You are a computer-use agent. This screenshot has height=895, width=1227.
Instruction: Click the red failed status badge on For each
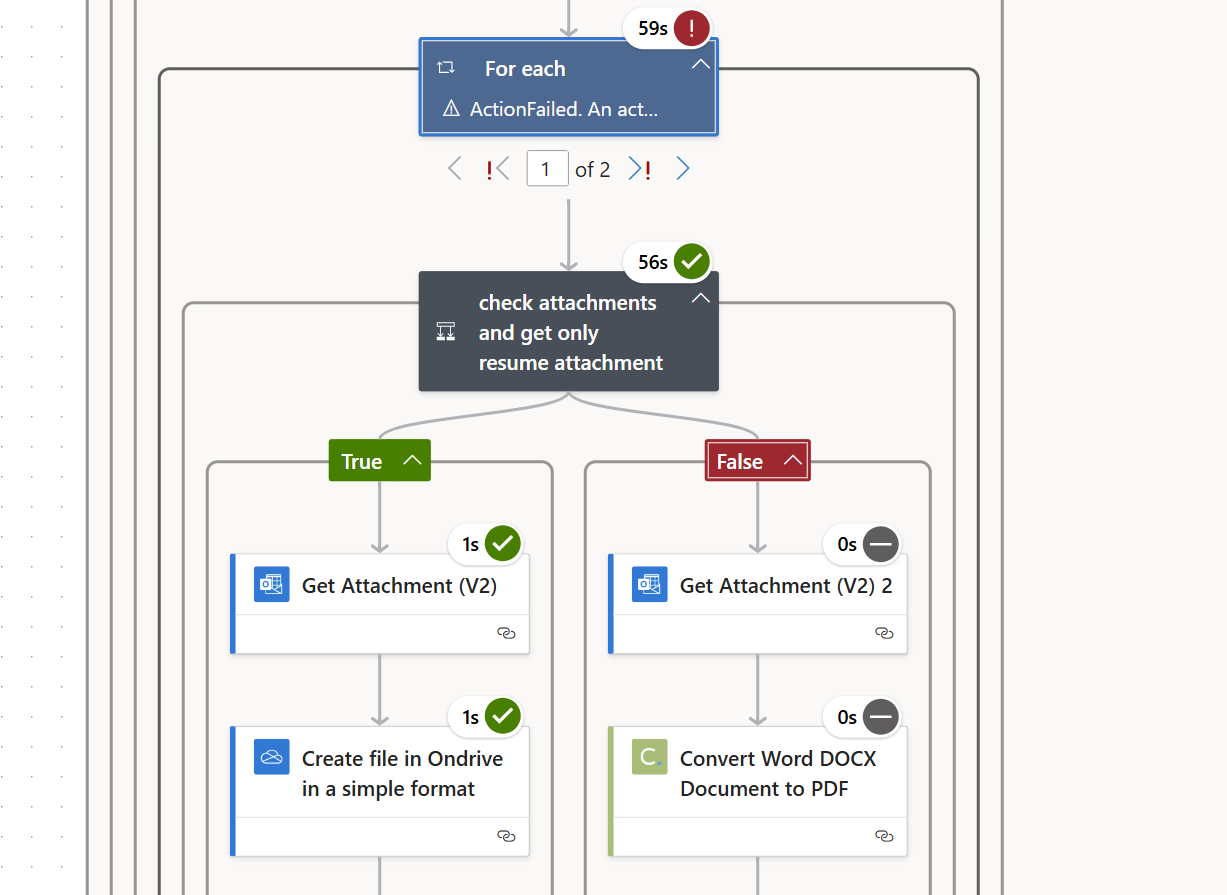tap(691, 29)
